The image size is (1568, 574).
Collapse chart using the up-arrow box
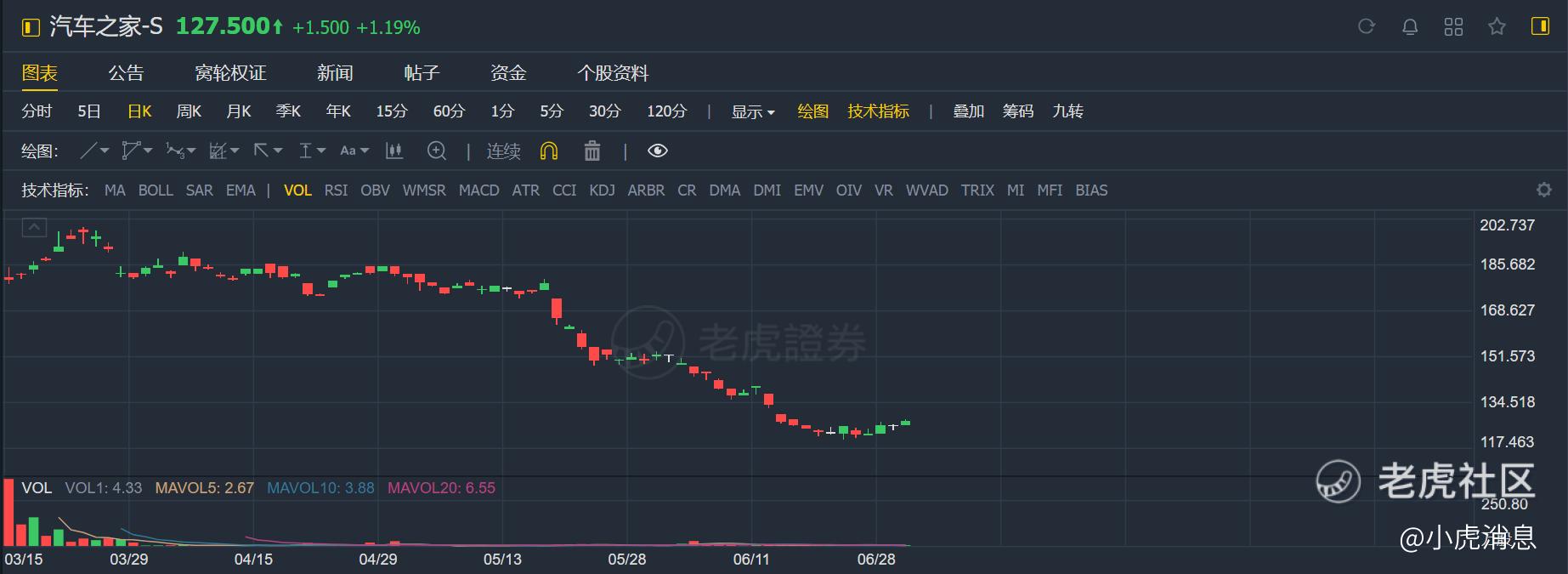pos(34,227)
